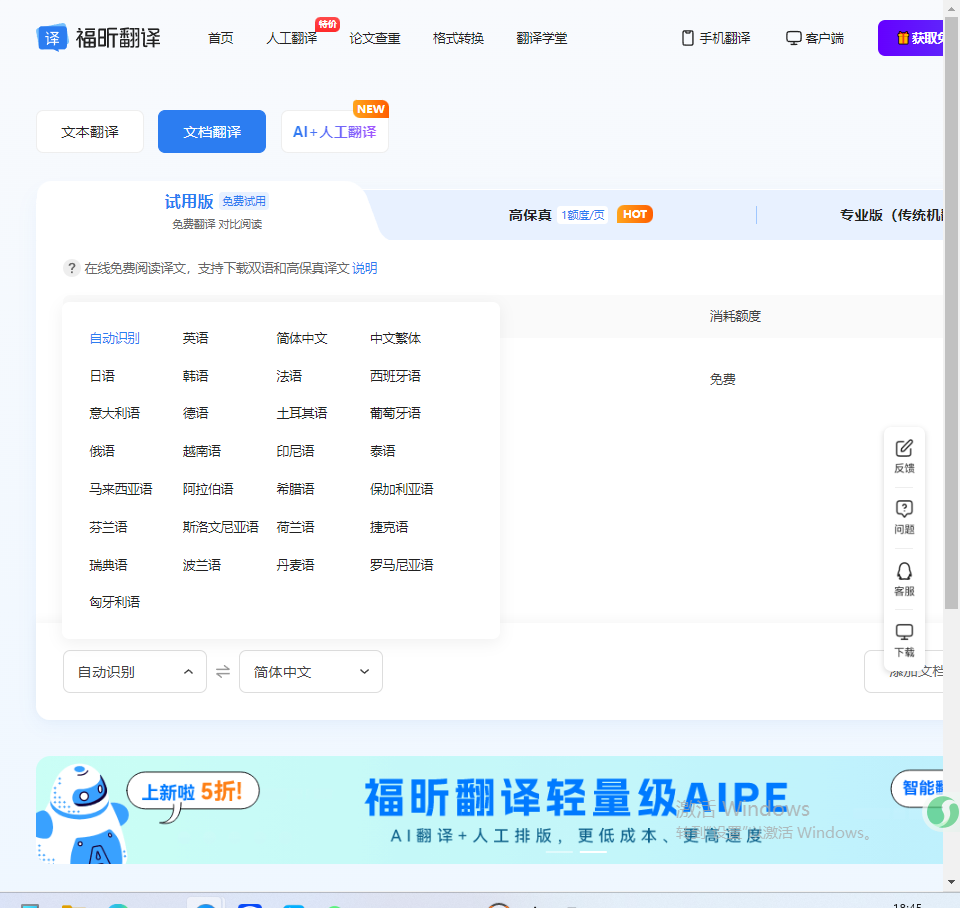The width and height of the screenshot is (960, 908).
Task: Choose 自动识别 in language list
Action: 114,339
